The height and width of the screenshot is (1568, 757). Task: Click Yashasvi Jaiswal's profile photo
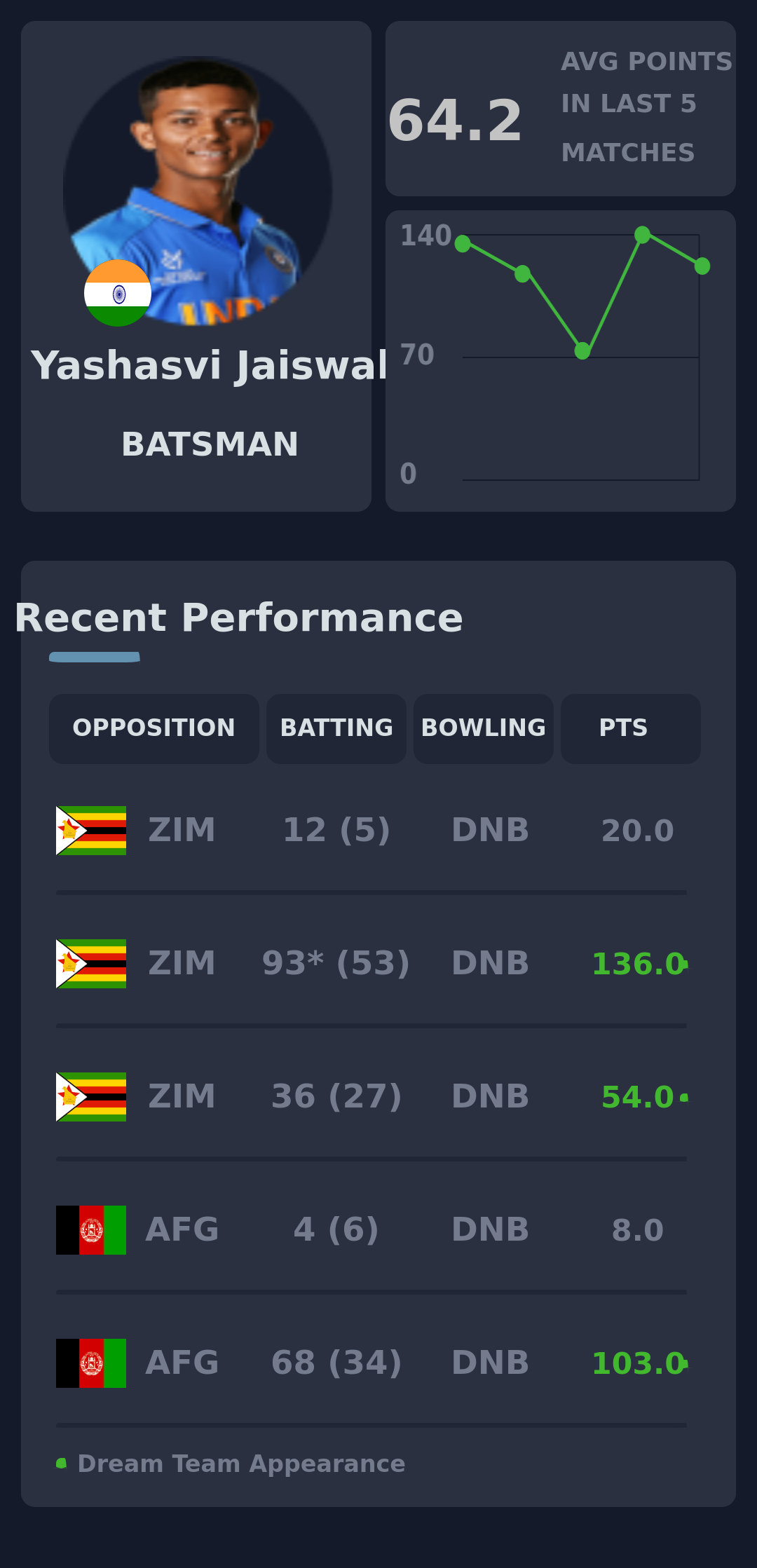click(x=198, y=175)
